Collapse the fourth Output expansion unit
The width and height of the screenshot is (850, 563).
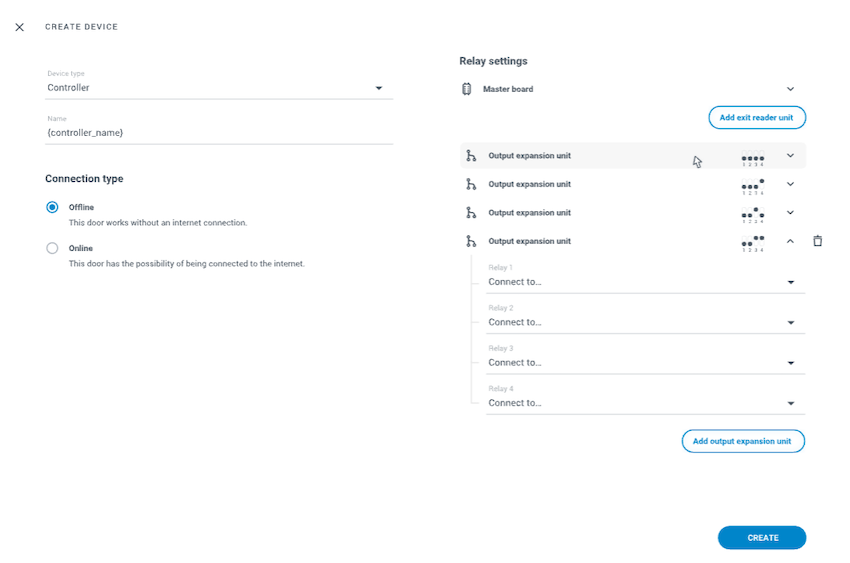(x=790, y=241)
